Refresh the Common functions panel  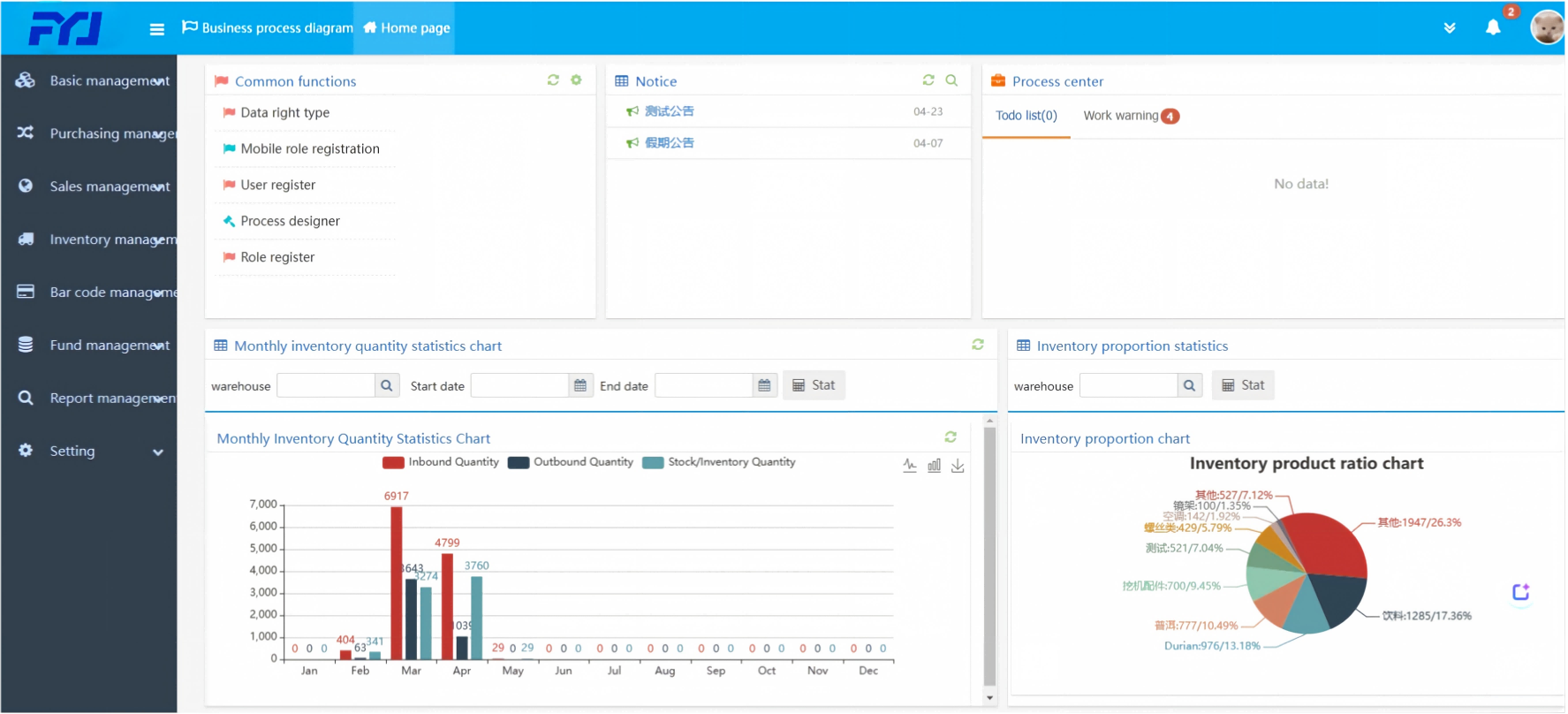click(x=553, y=80)
